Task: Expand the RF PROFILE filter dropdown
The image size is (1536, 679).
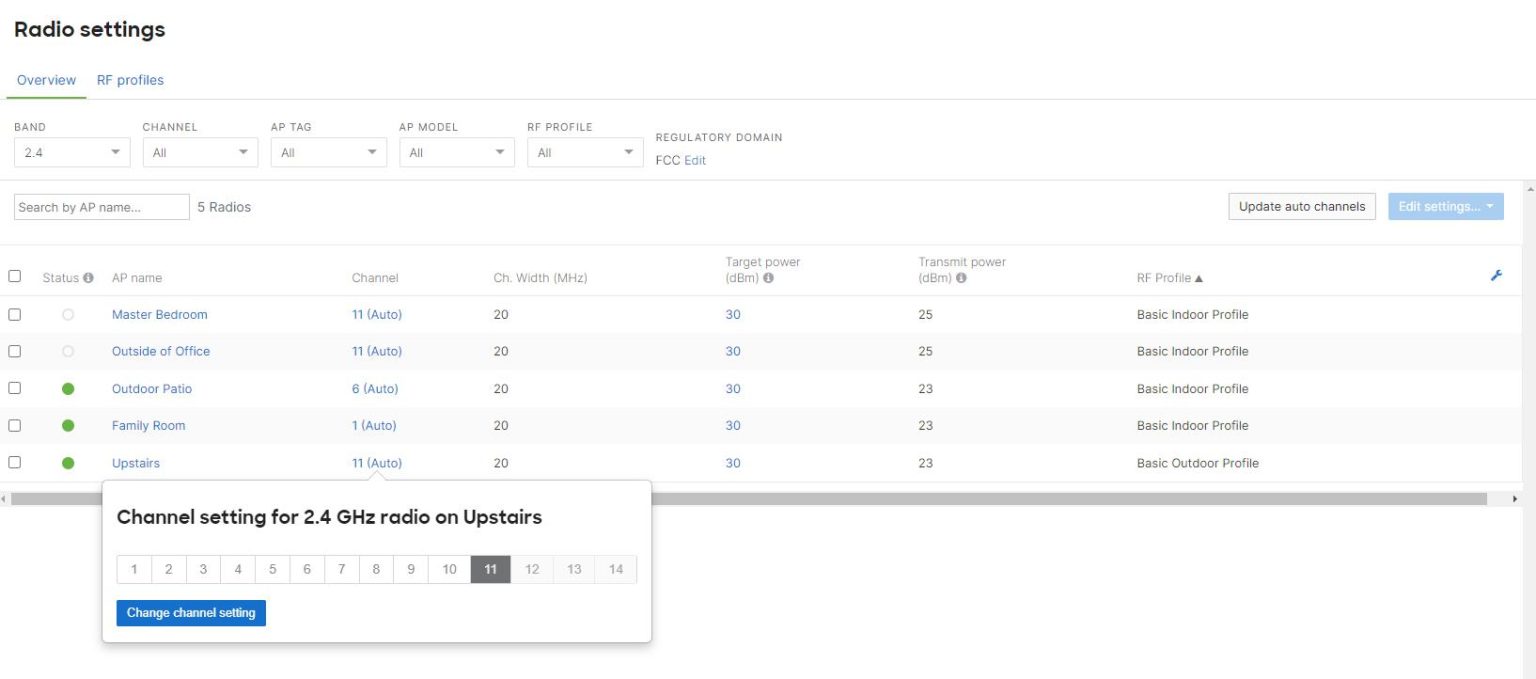Action: 585,151
